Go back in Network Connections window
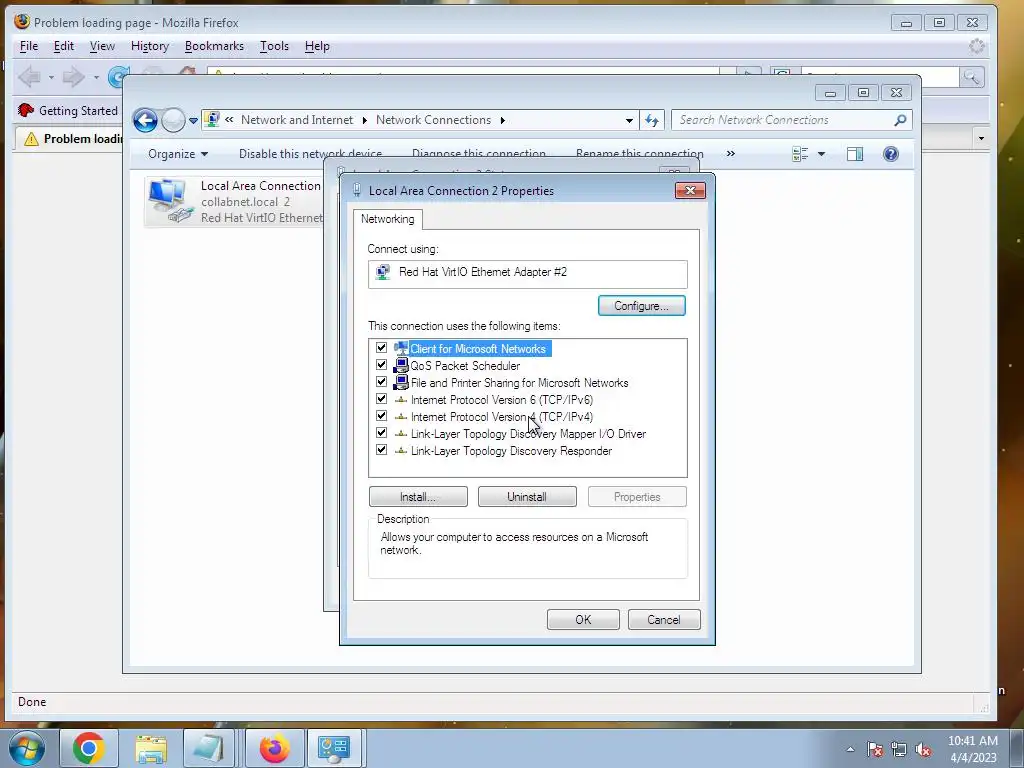This screenshot has height=768, width=1024. tap(145, 120)
